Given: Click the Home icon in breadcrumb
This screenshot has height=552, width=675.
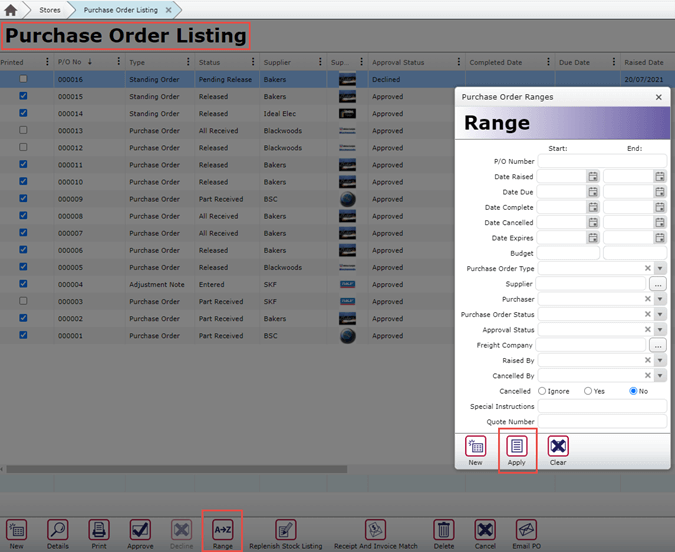Looking at the screenshot, I should [x=12, y=10].
